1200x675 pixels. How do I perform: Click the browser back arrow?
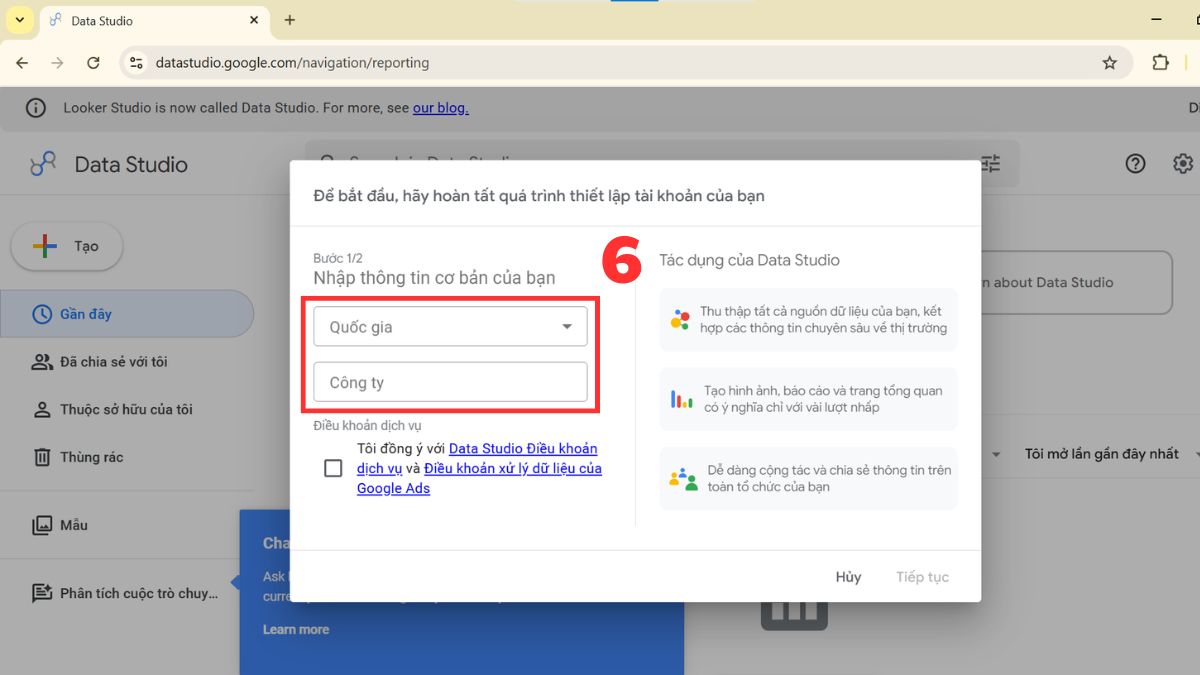[x=22, y=62]
